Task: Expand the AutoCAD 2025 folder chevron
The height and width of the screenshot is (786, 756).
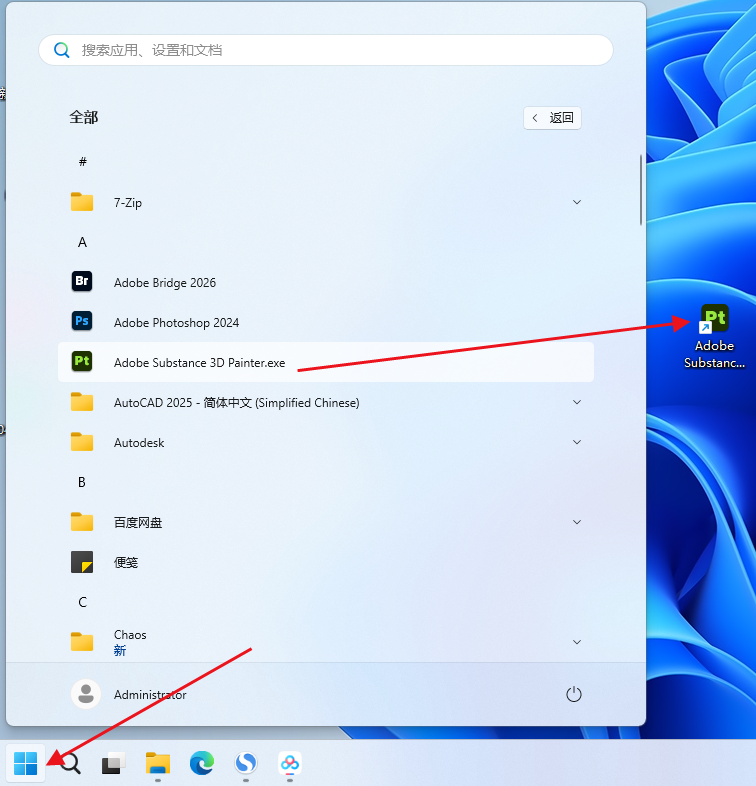Action: pyautogui.click(x=577, y=402)
